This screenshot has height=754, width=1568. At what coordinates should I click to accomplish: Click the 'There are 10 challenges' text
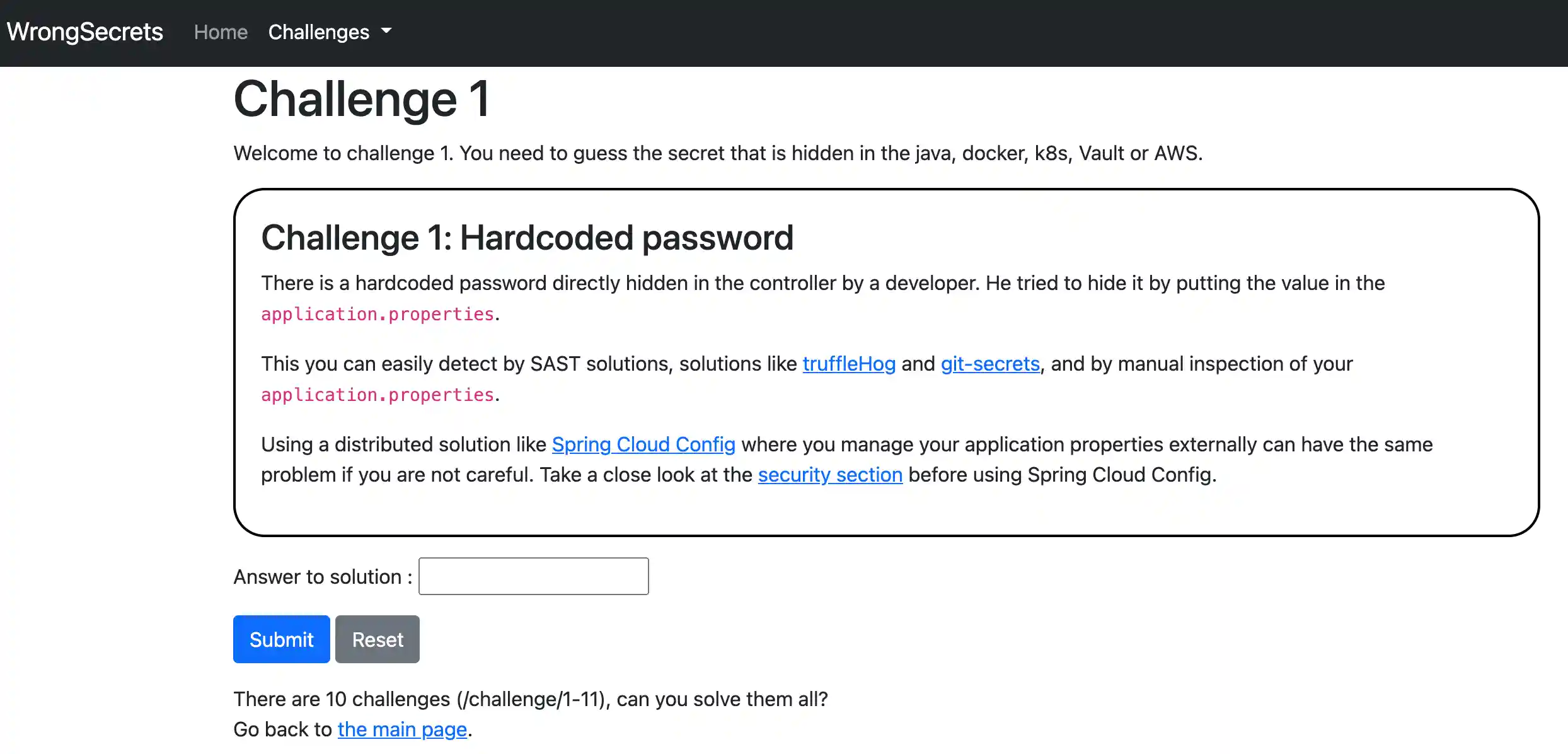(529, 699)
